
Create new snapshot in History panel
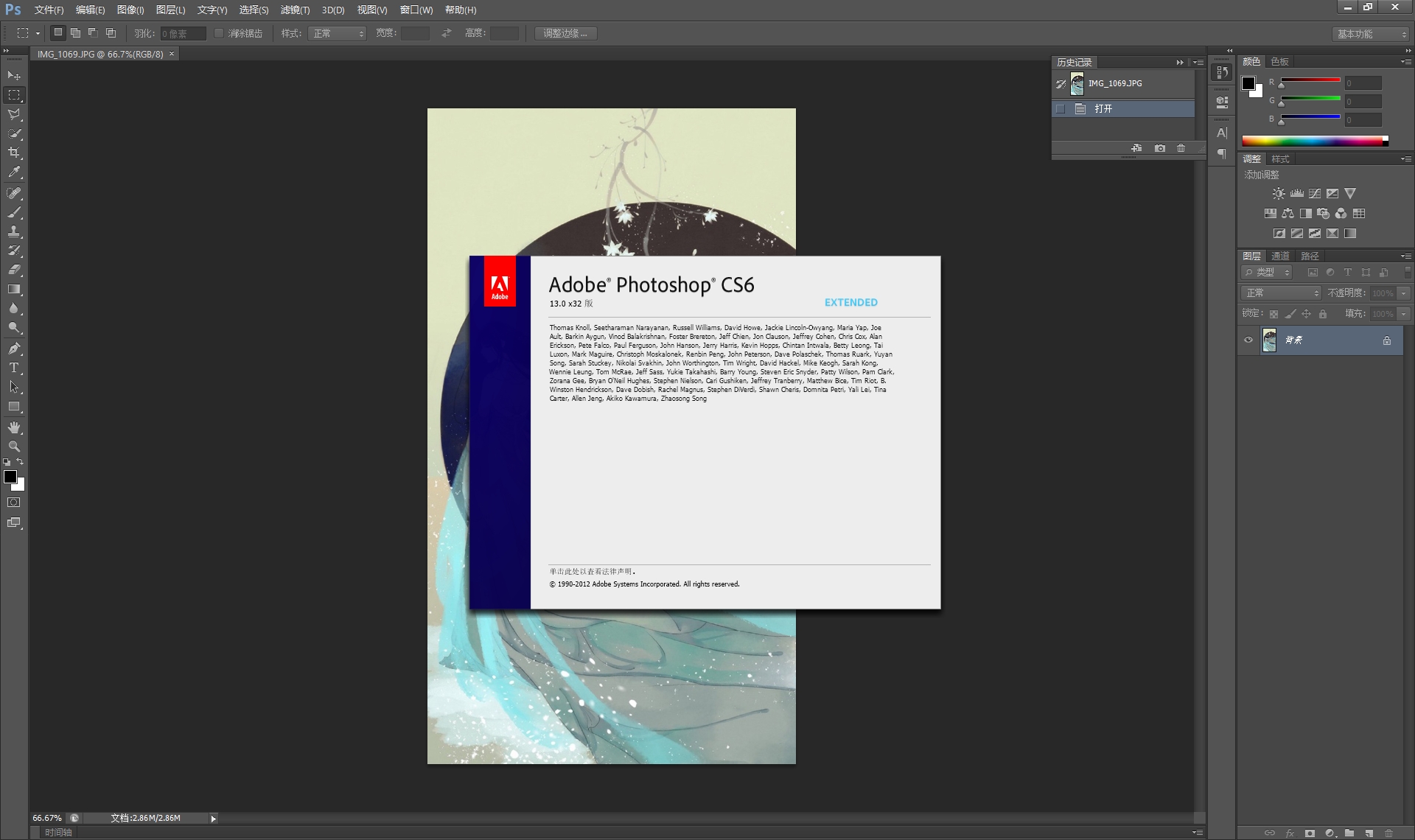tap(1160, 148)
